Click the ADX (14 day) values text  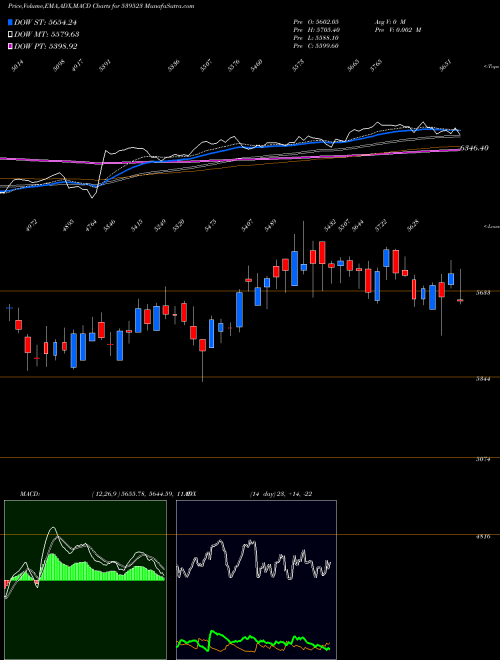(x=281, y=494)
